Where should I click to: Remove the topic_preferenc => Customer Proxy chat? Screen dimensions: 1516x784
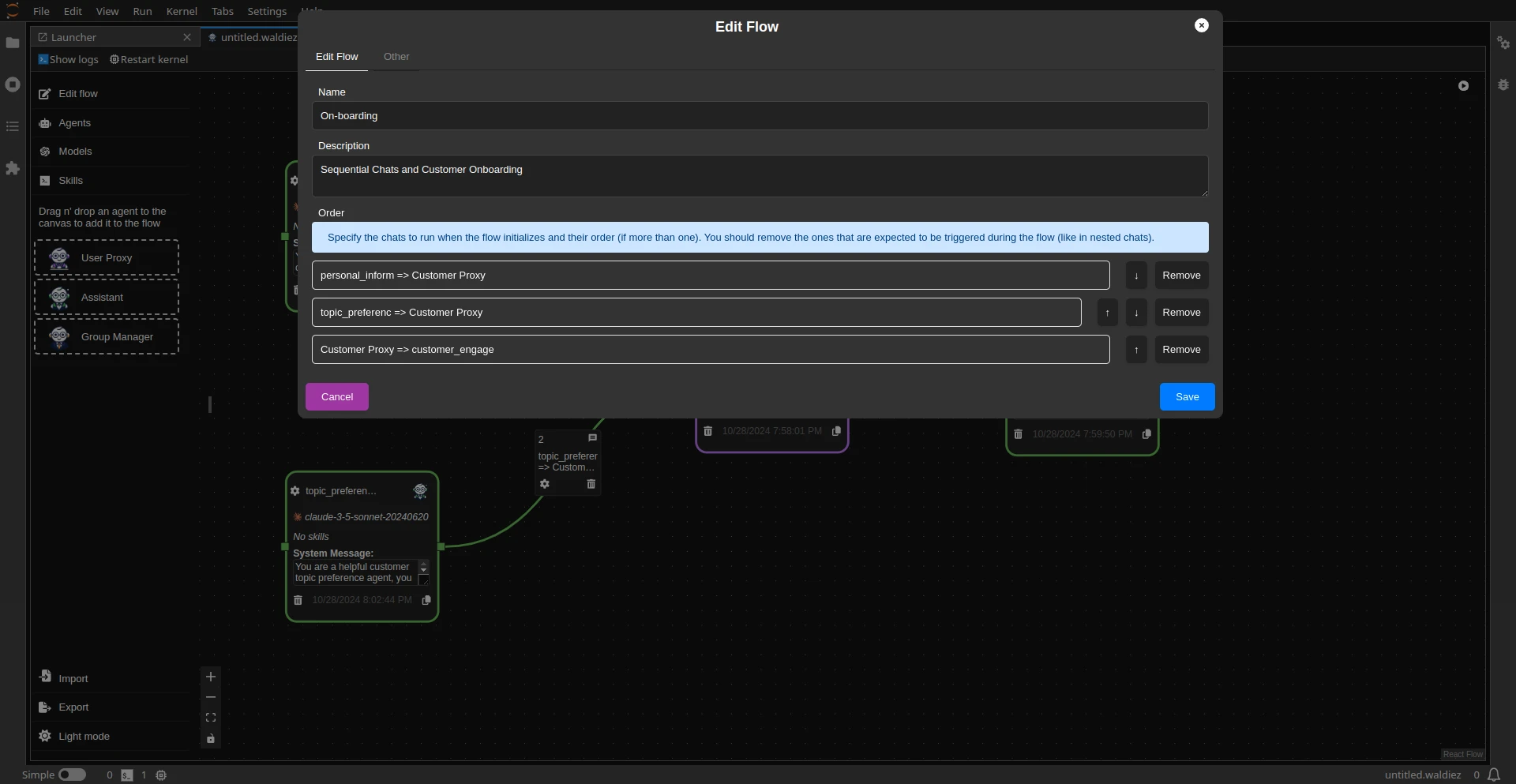[x=1181, y=313]
